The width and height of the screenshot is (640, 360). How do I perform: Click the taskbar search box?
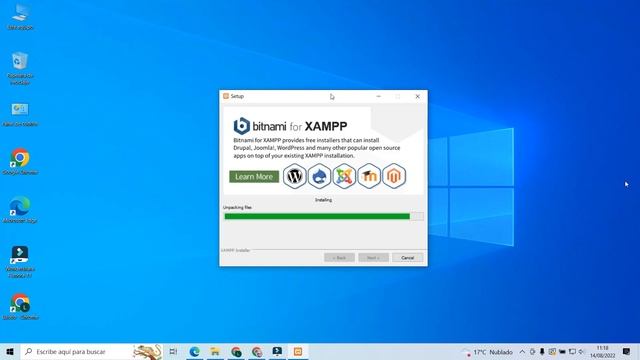91,351
